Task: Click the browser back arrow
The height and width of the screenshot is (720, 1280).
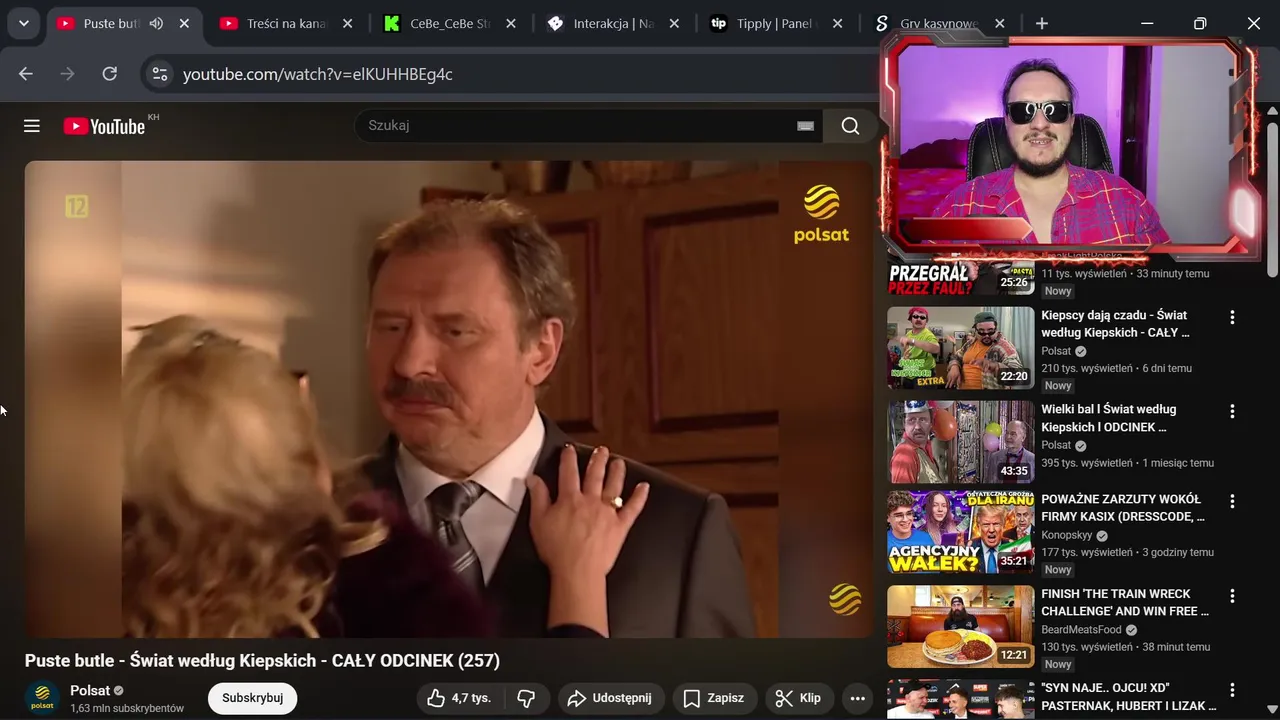Action: pyautogui.click(x=26, y=74)
